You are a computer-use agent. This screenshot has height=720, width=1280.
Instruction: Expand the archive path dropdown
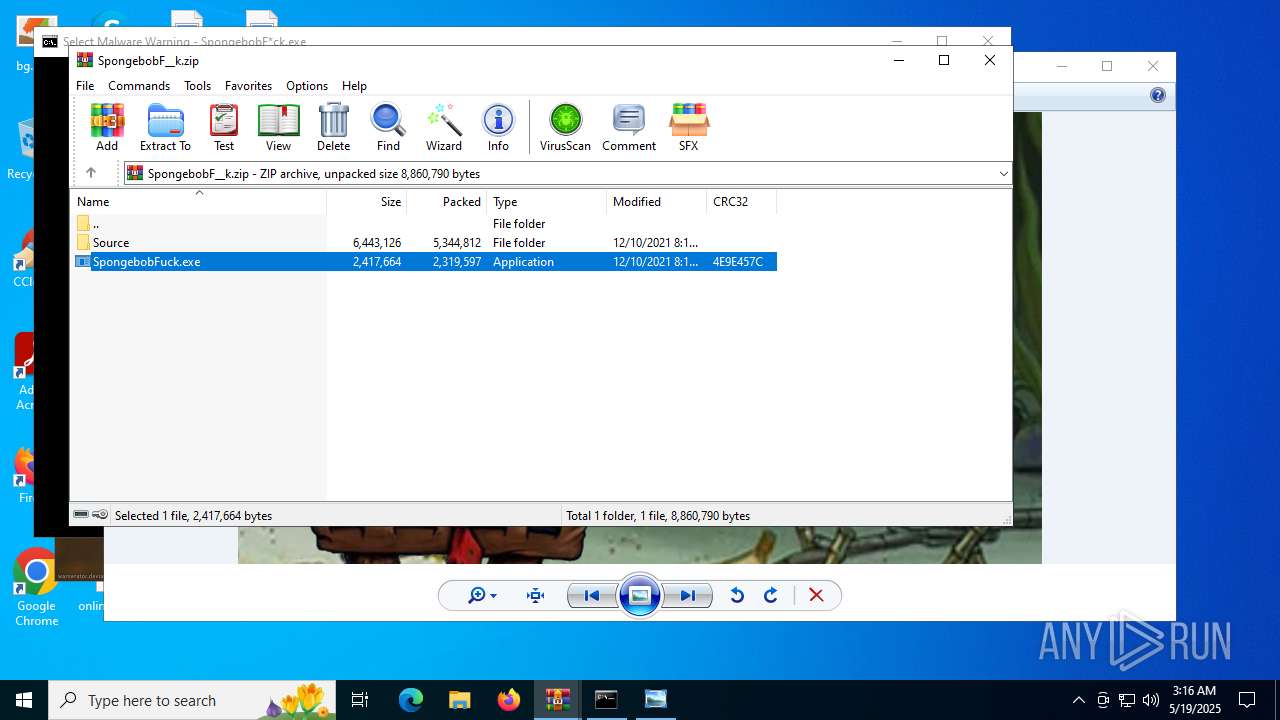[x=1003, y=174]
